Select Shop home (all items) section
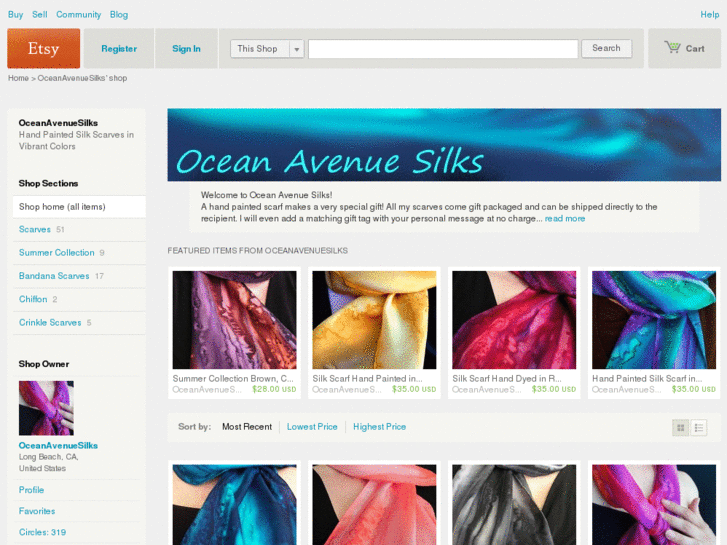 click(x=79, y=207)
